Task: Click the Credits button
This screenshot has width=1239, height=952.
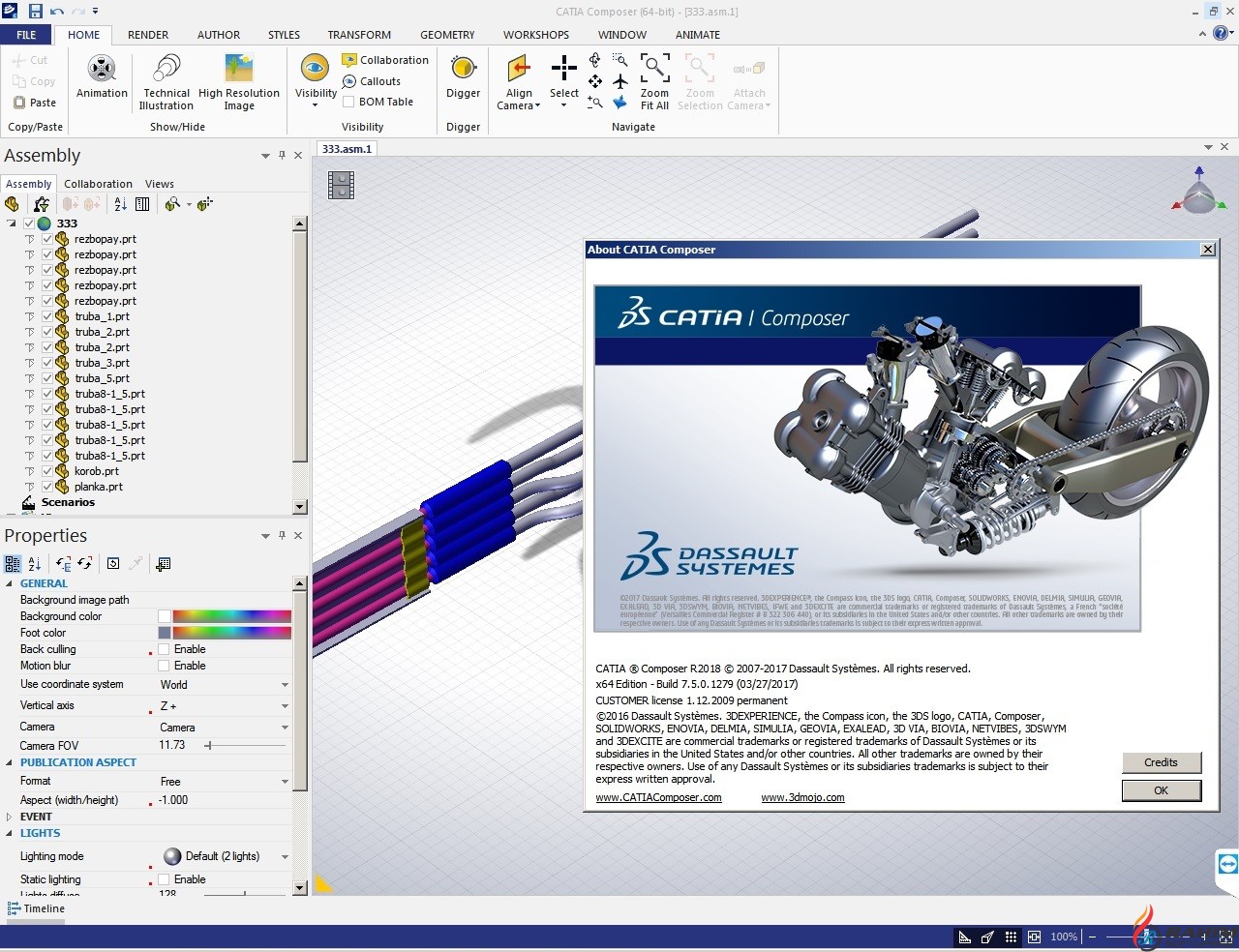Action: (x=1161, y=762)
